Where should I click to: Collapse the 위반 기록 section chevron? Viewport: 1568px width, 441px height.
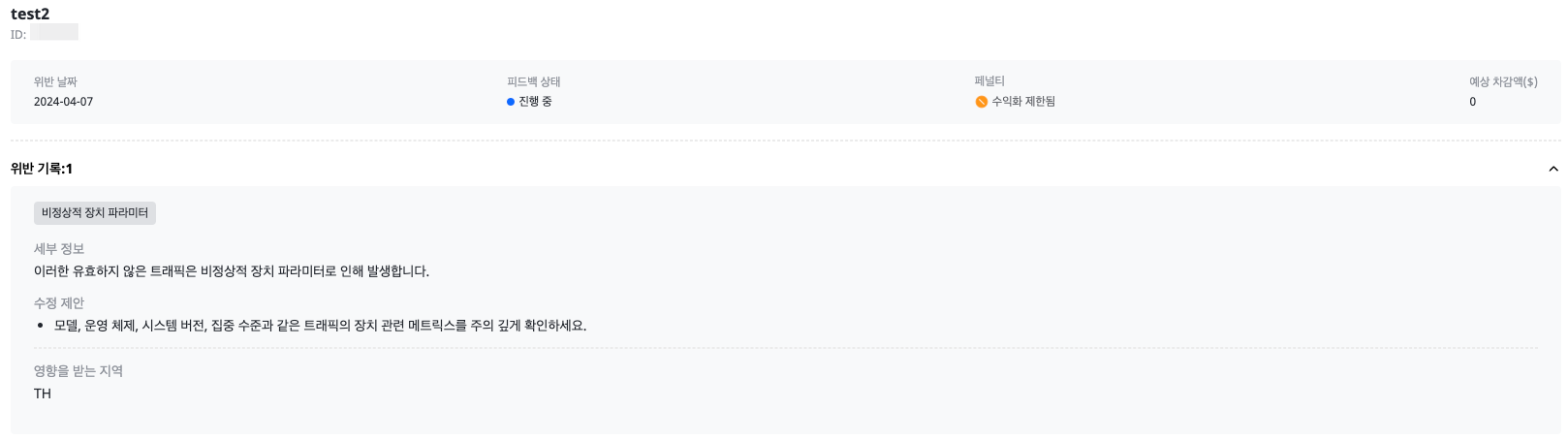(1553, 169)
